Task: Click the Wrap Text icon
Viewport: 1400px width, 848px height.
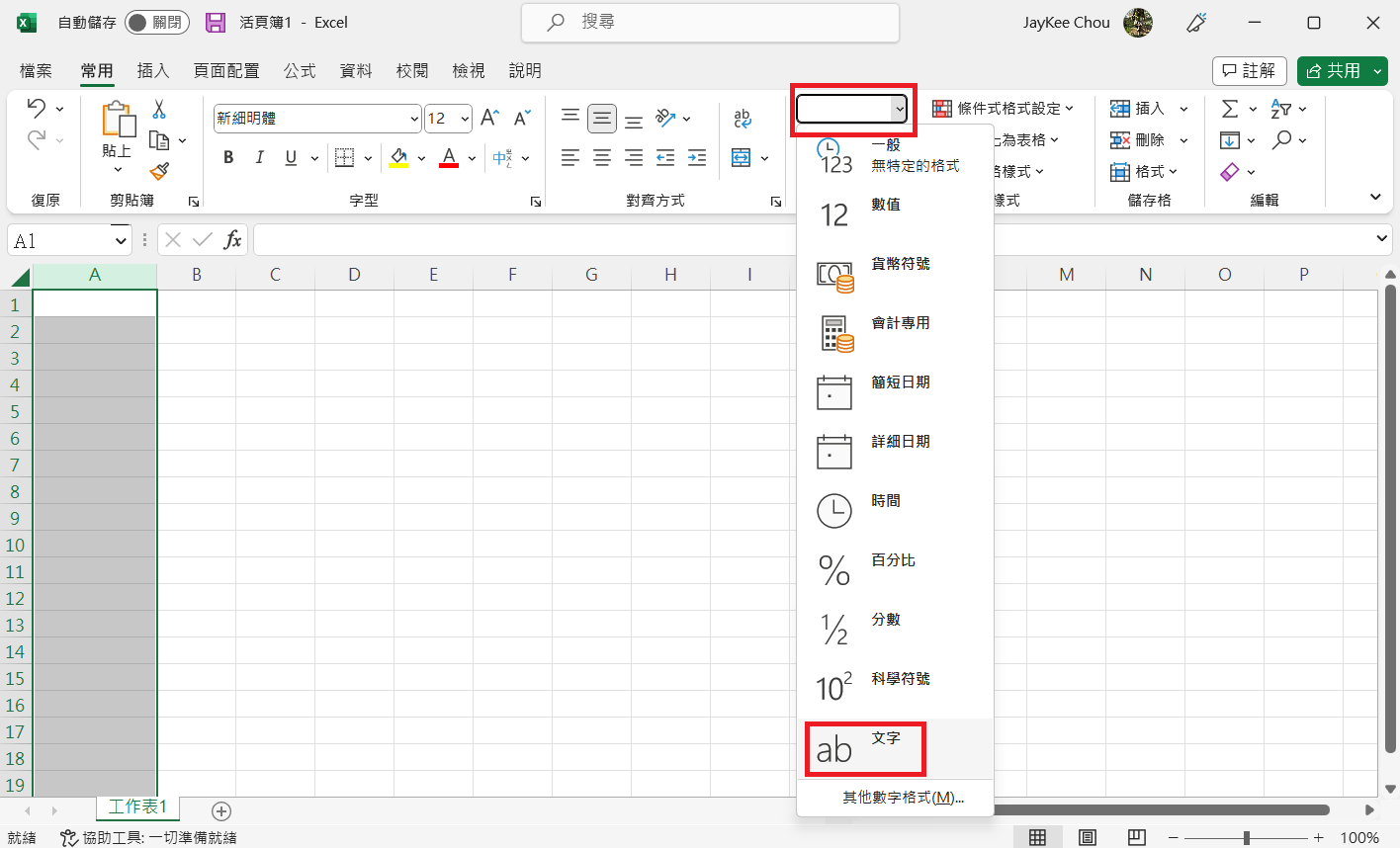Action: coord(742,119)
